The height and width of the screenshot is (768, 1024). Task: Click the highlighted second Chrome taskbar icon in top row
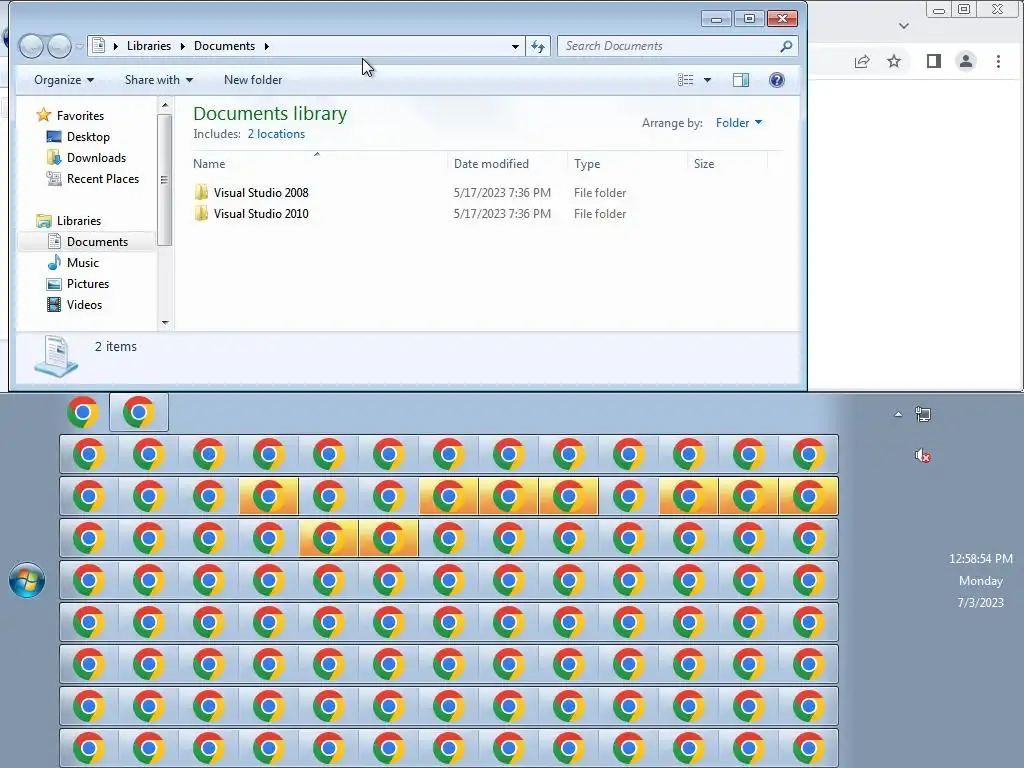[138, 412]
